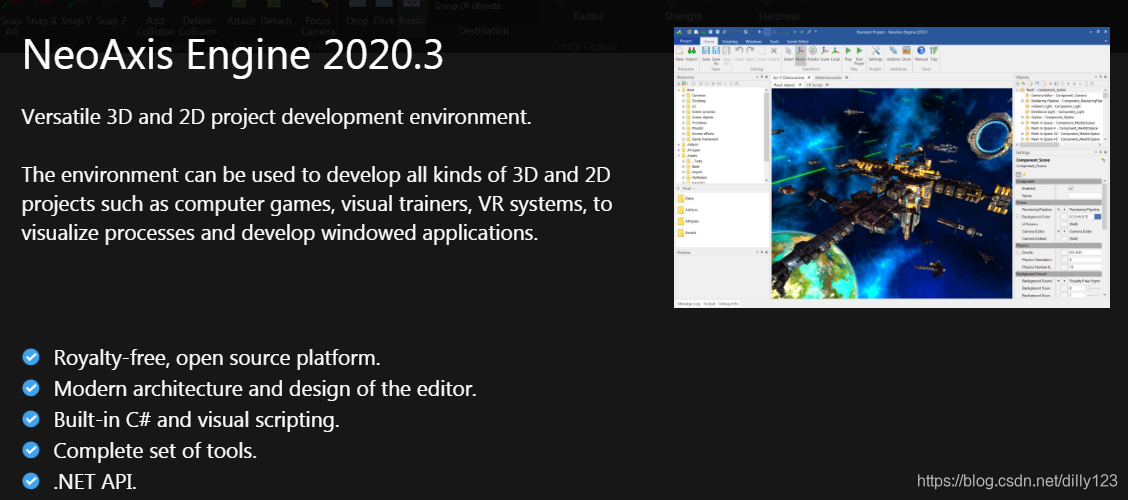The height and width of the screenshot is (500, 1128).
Task: Open the Debug Info tab in thumbnail
Action: click(728, 304)
